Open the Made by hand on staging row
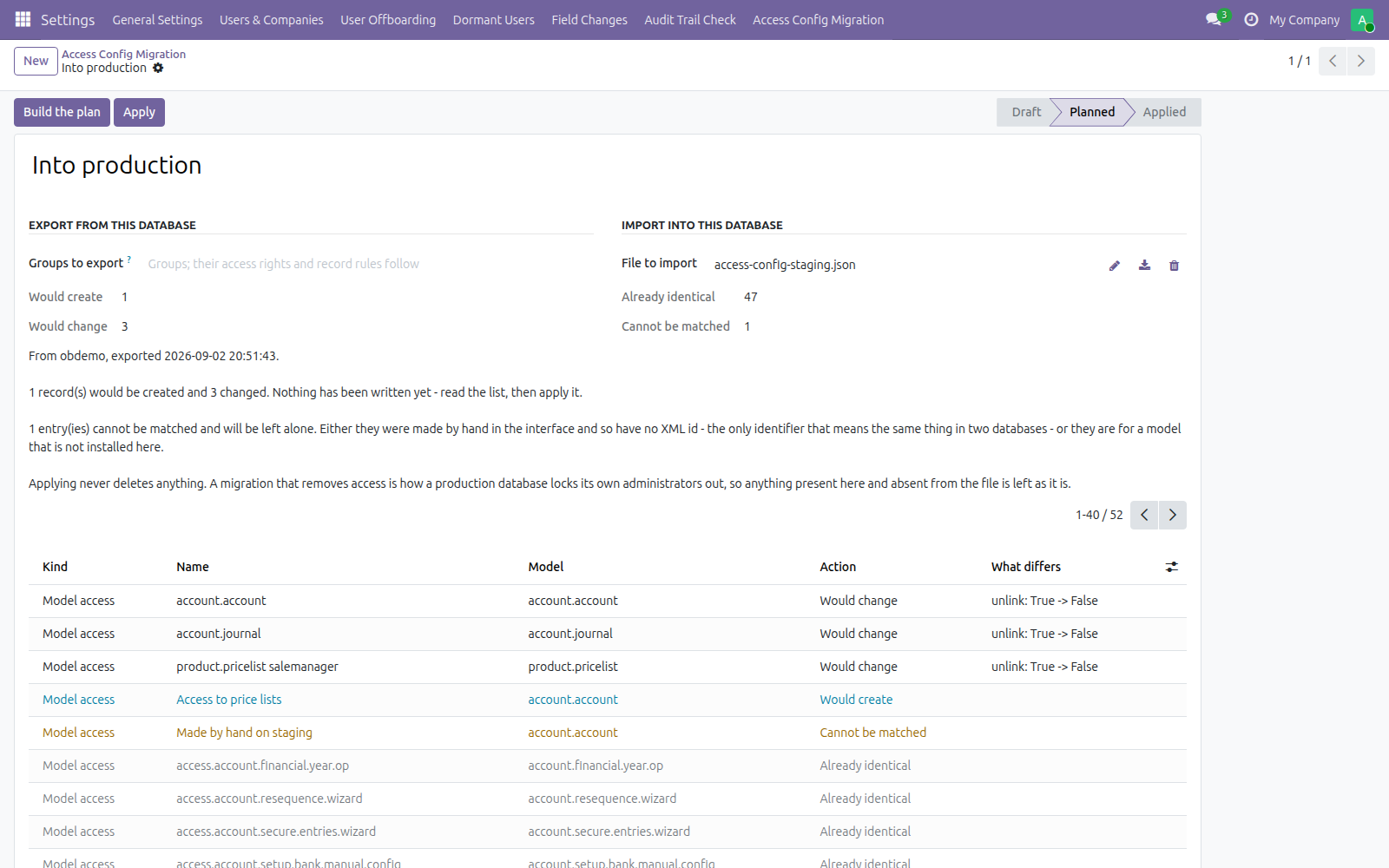Viewport: 1389px width, 868px height. click(x=608, y=733)
